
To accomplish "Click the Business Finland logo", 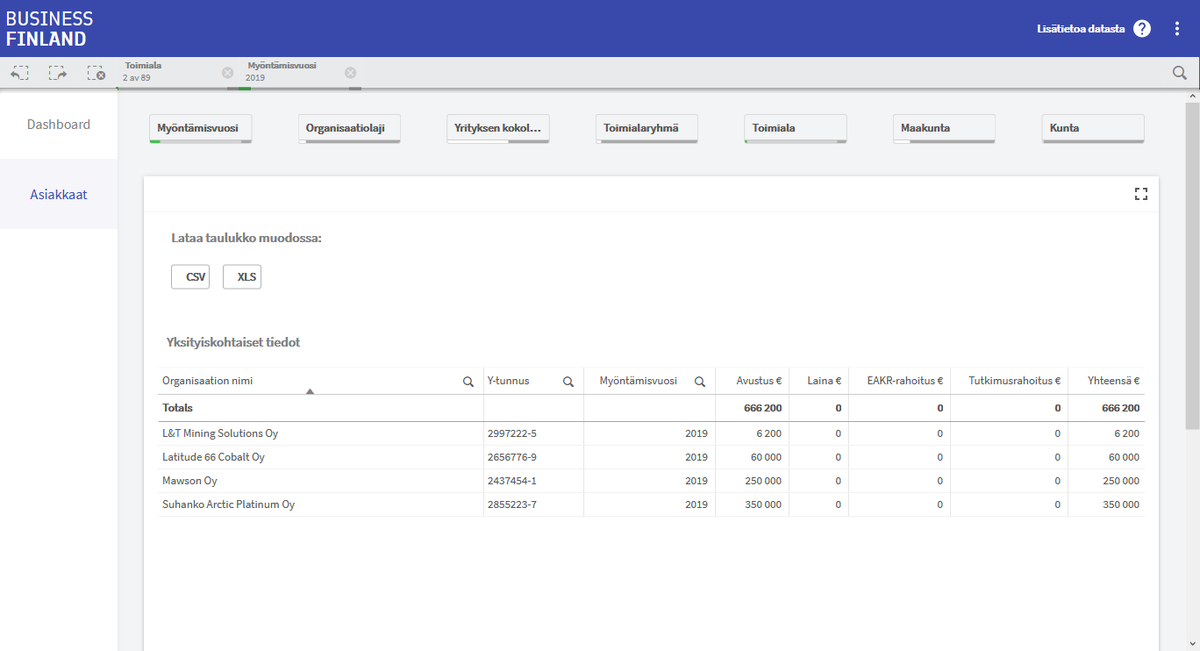I will (50, 29).
